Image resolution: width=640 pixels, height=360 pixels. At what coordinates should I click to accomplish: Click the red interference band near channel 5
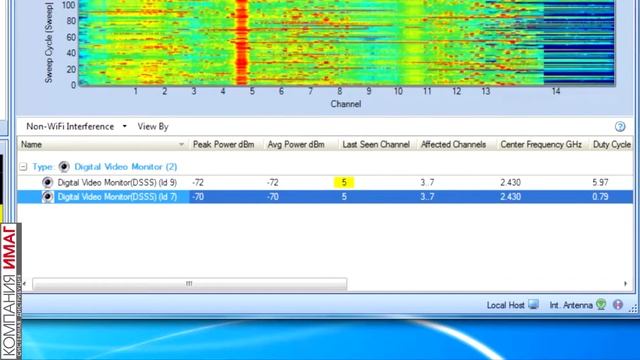click(x=242, y=42)
